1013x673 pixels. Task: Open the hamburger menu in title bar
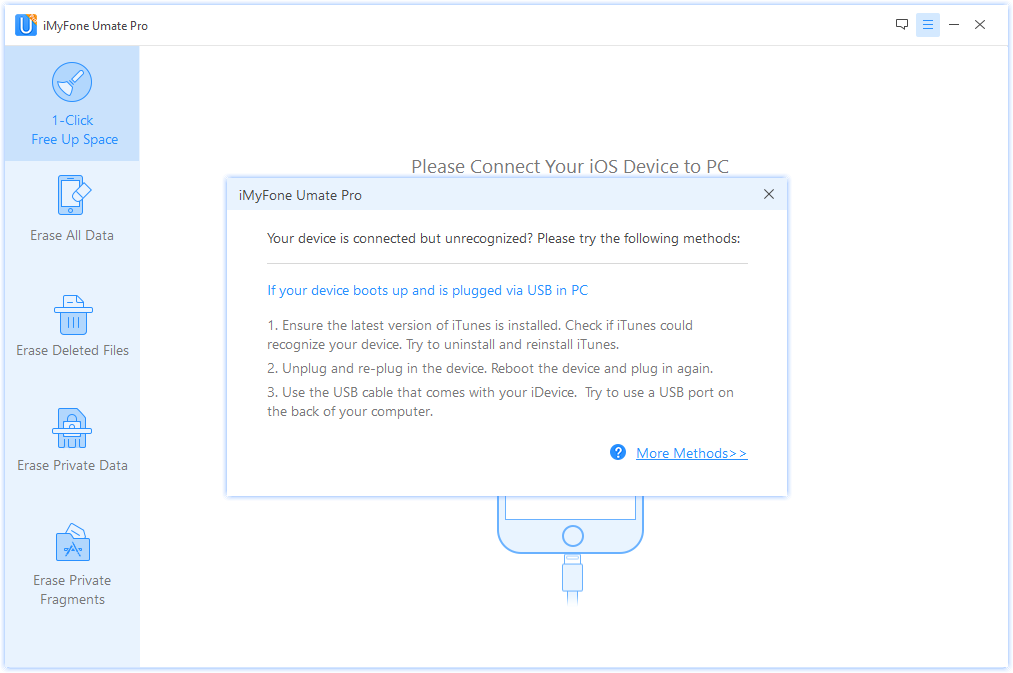(928, 25)
